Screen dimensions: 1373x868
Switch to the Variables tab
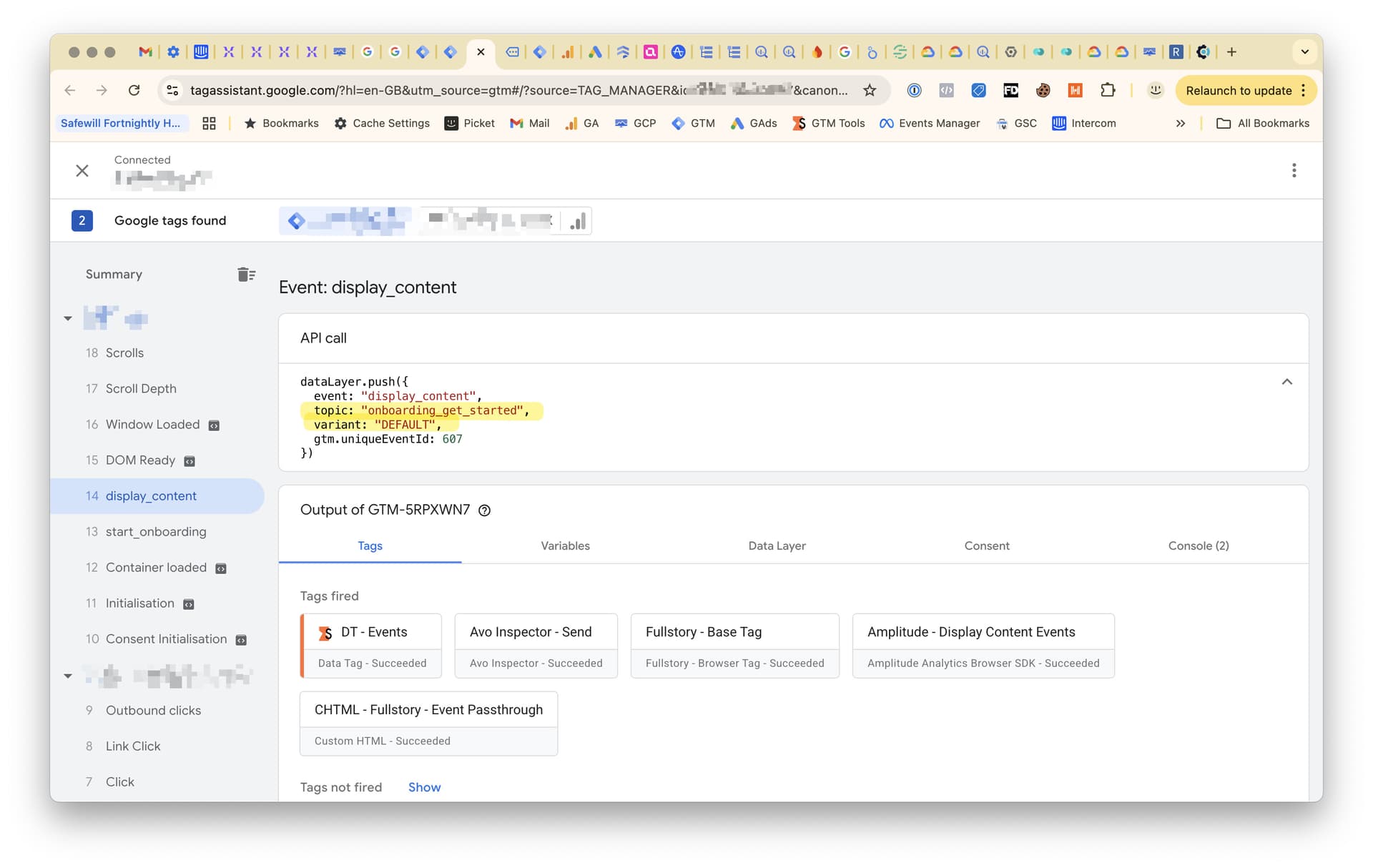point(565,546)
